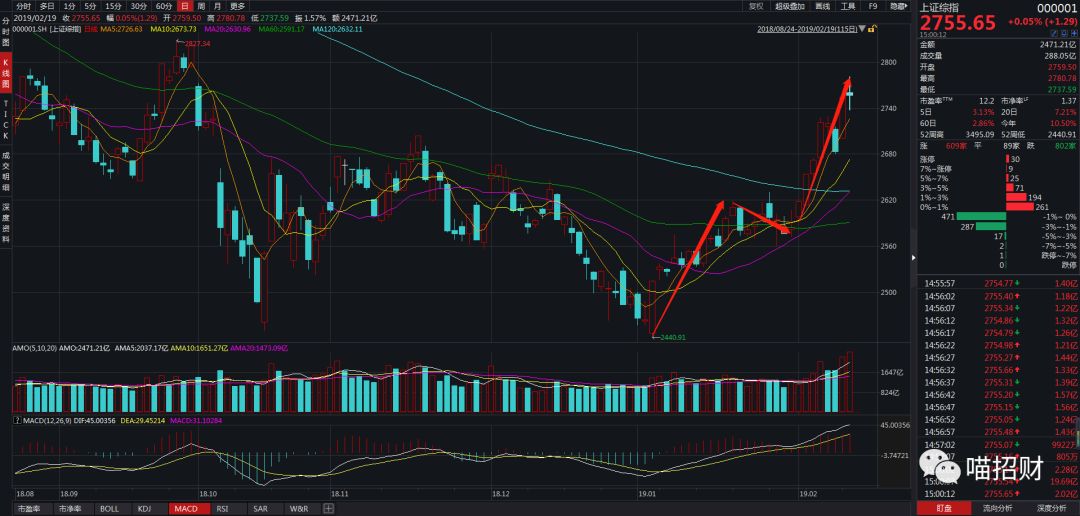Open 成交明细 in left sidebar

(6, 172)
